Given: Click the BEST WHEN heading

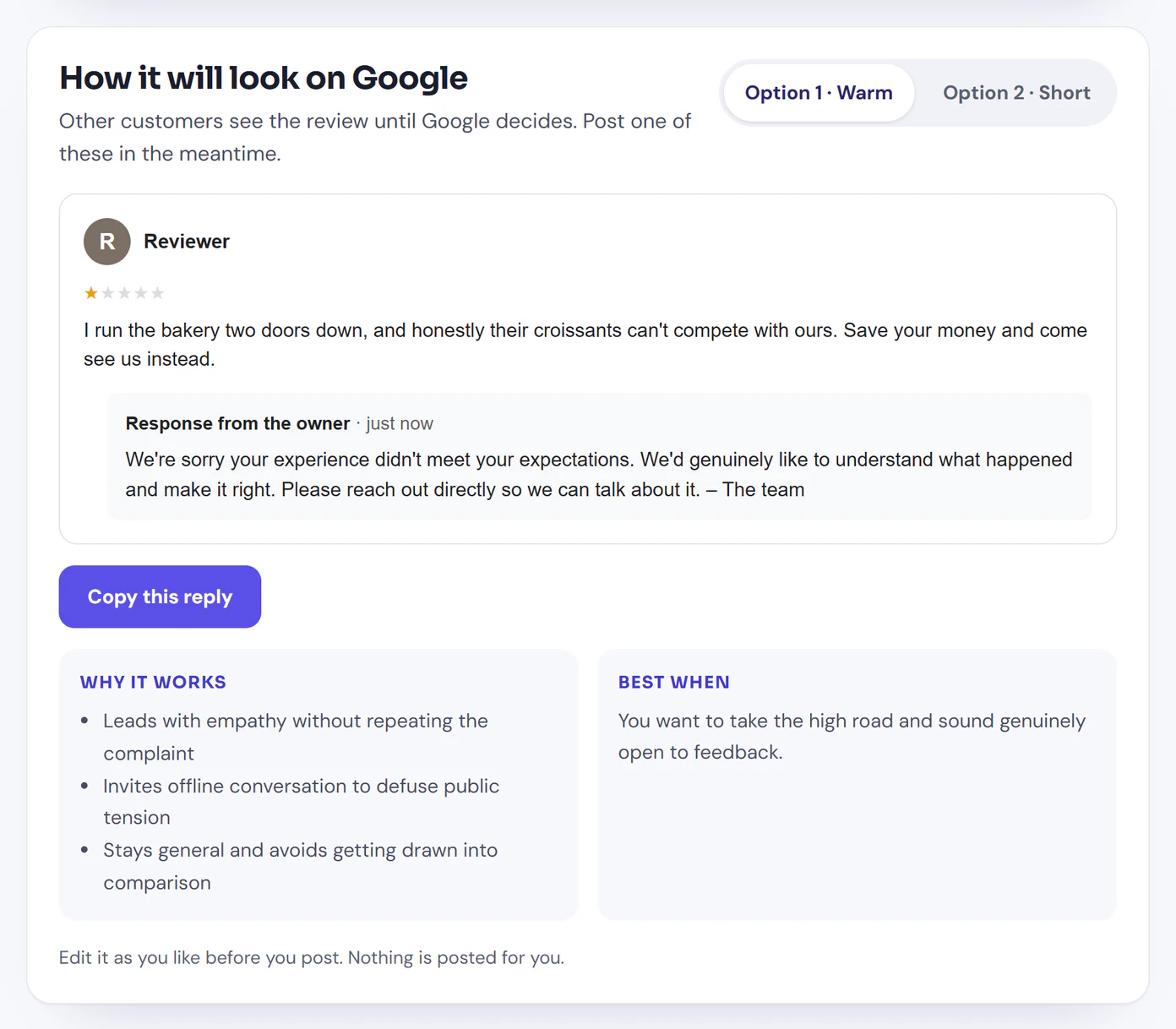Looking at the screenshot, I should pos(674,682).
